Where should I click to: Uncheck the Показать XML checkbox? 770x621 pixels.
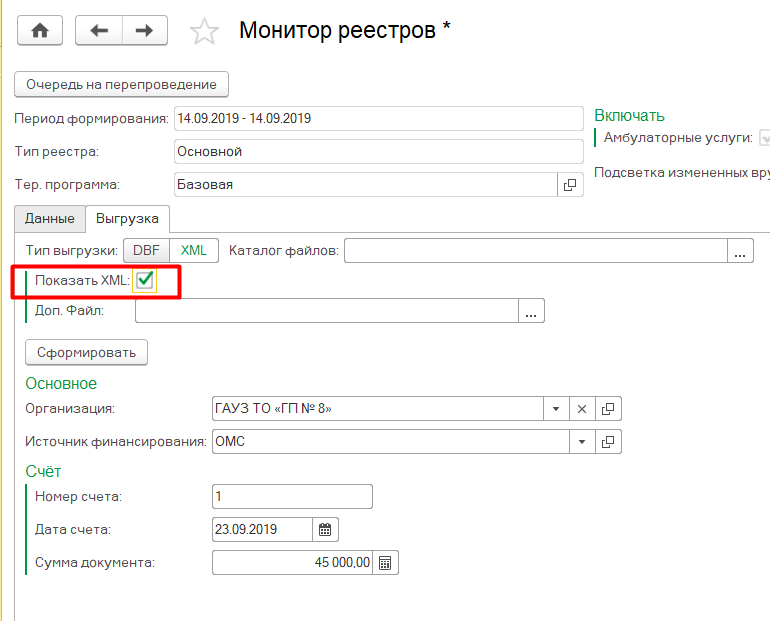point(145,281)
